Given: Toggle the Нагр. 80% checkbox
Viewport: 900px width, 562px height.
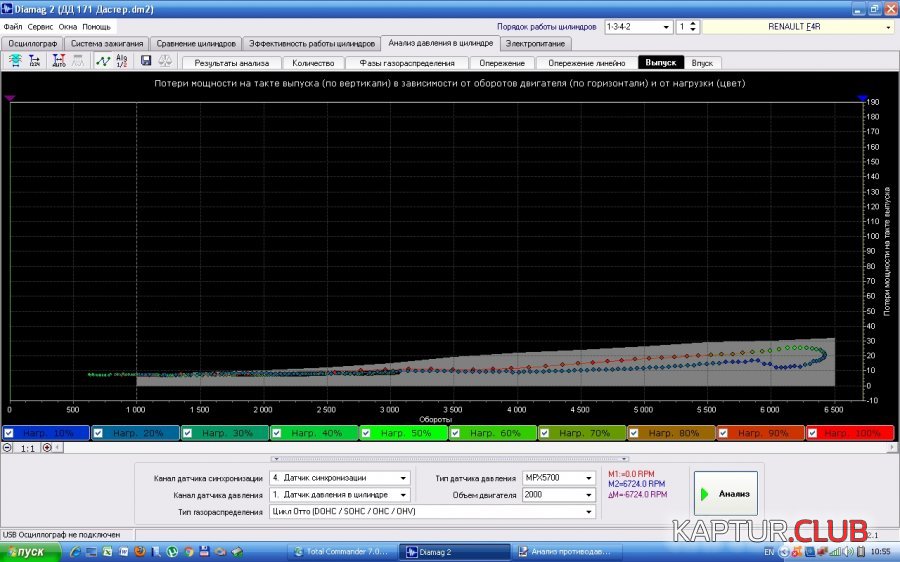Looking at the screenshot, I should point(634,433).
